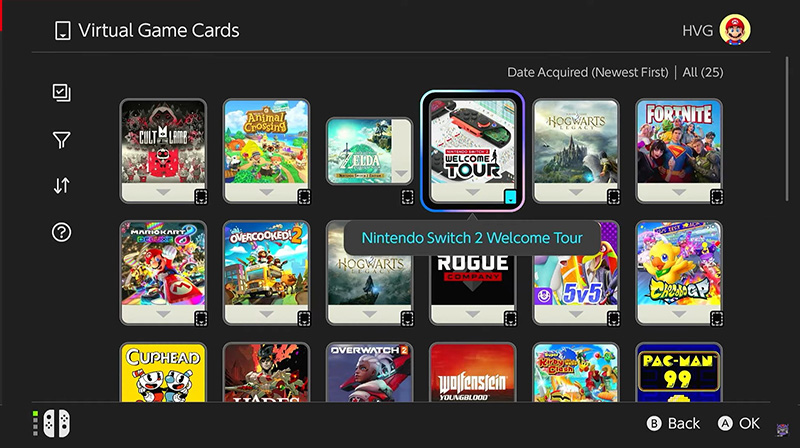This screenshot has width=800, height=448.
Task: Click the multi-select checkbox icon in sidebar
Action: 62,93
